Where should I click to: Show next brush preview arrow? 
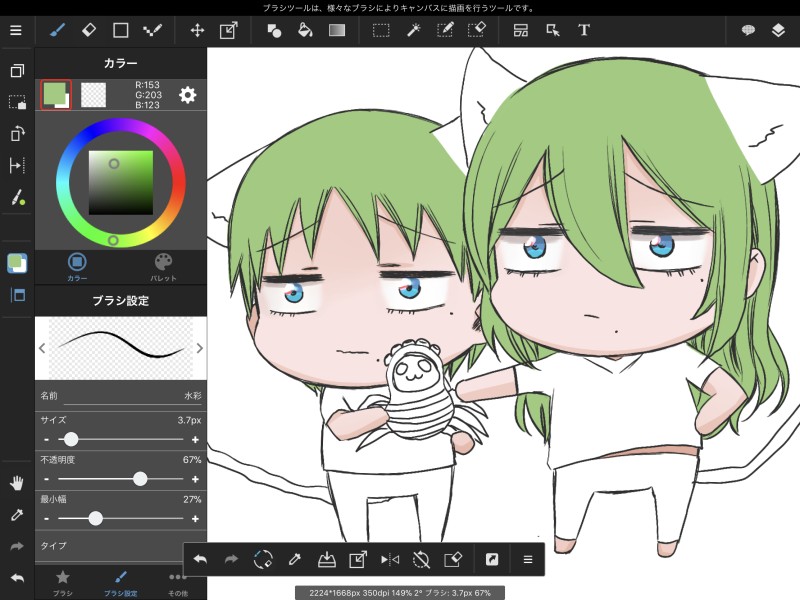tap(199, 348)
